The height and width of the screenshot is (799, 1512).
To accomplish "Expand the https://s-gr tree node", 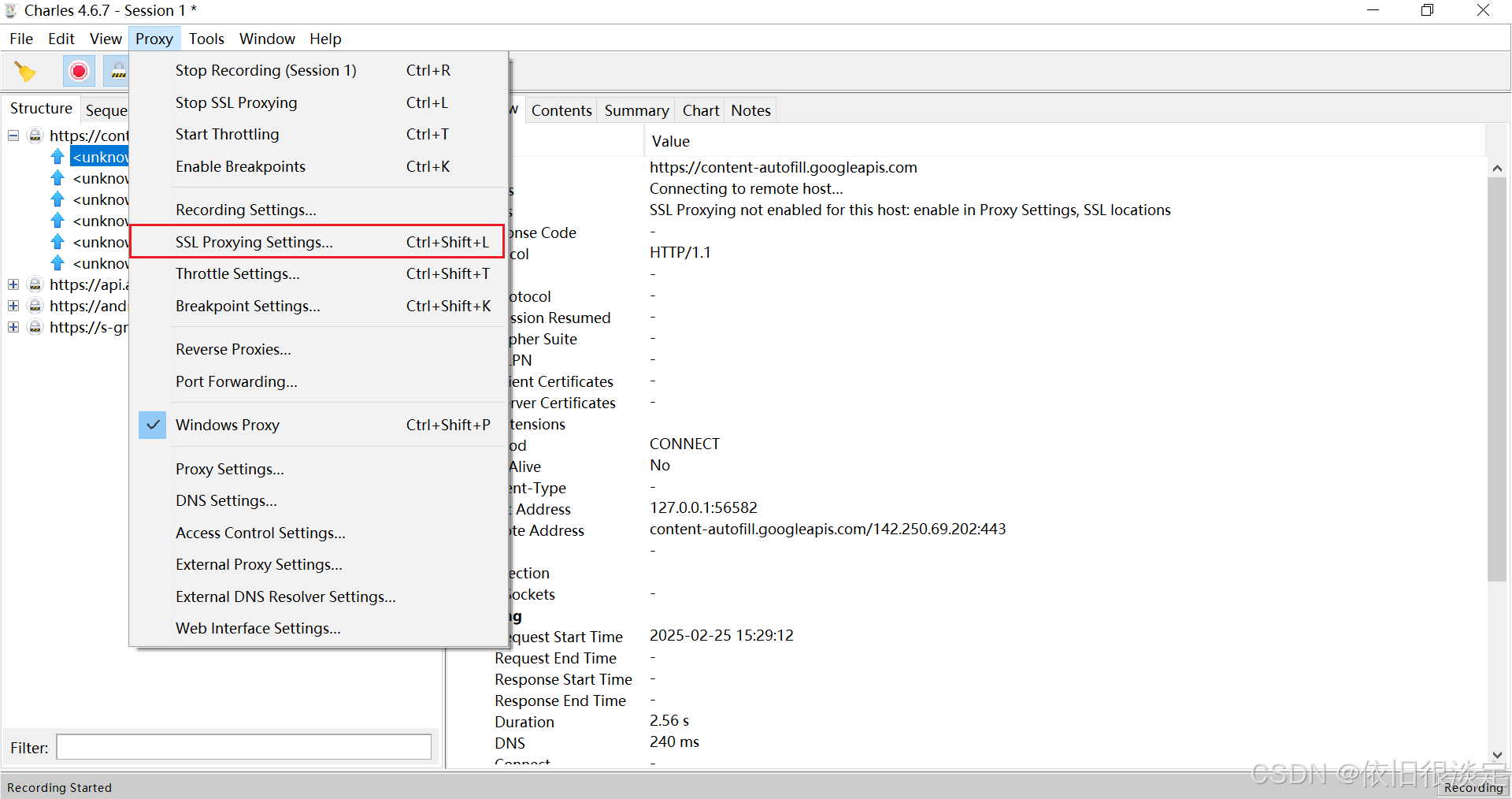I will [x=13, y=327].
